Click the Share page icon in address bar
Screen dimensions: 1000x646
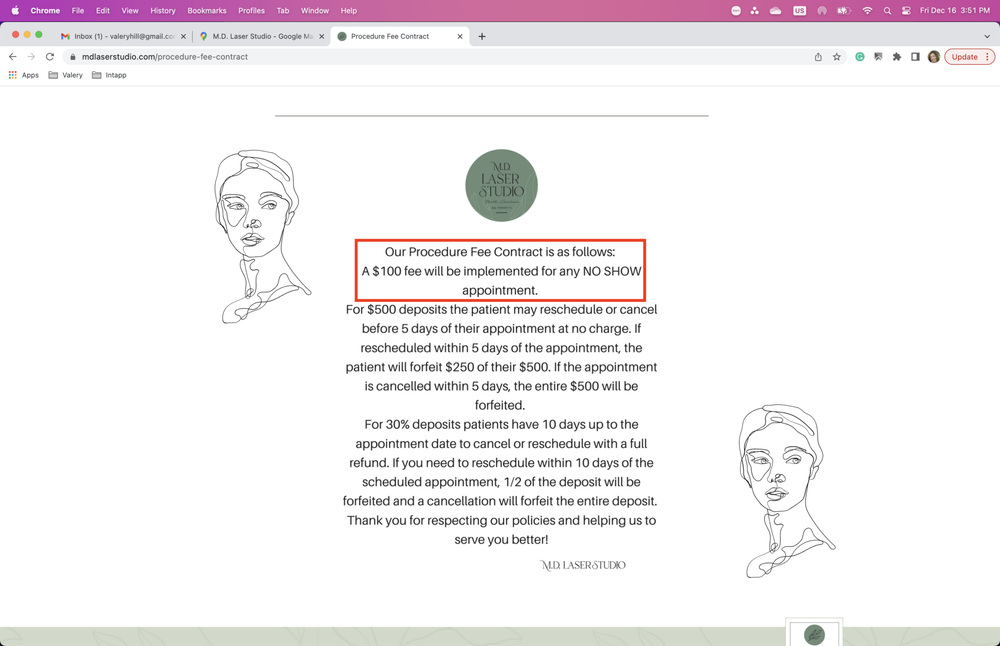coord(818,57)
